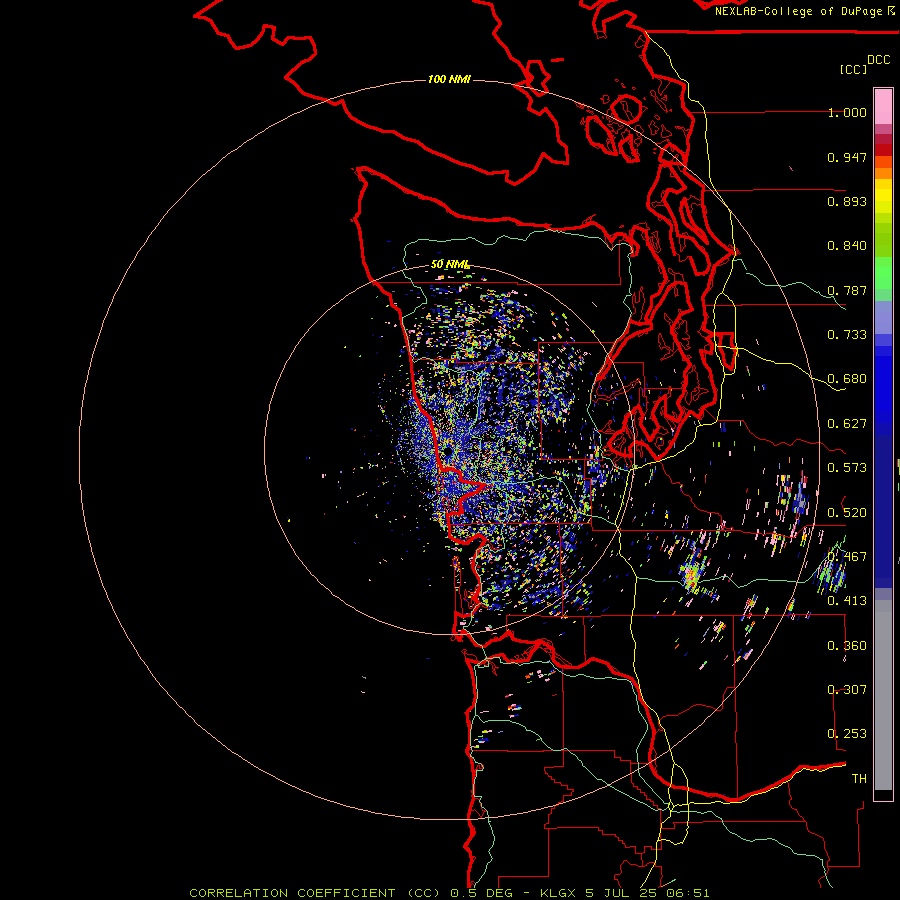Select the 0.573 legend value
900x900 pixels.
point(847,468)
